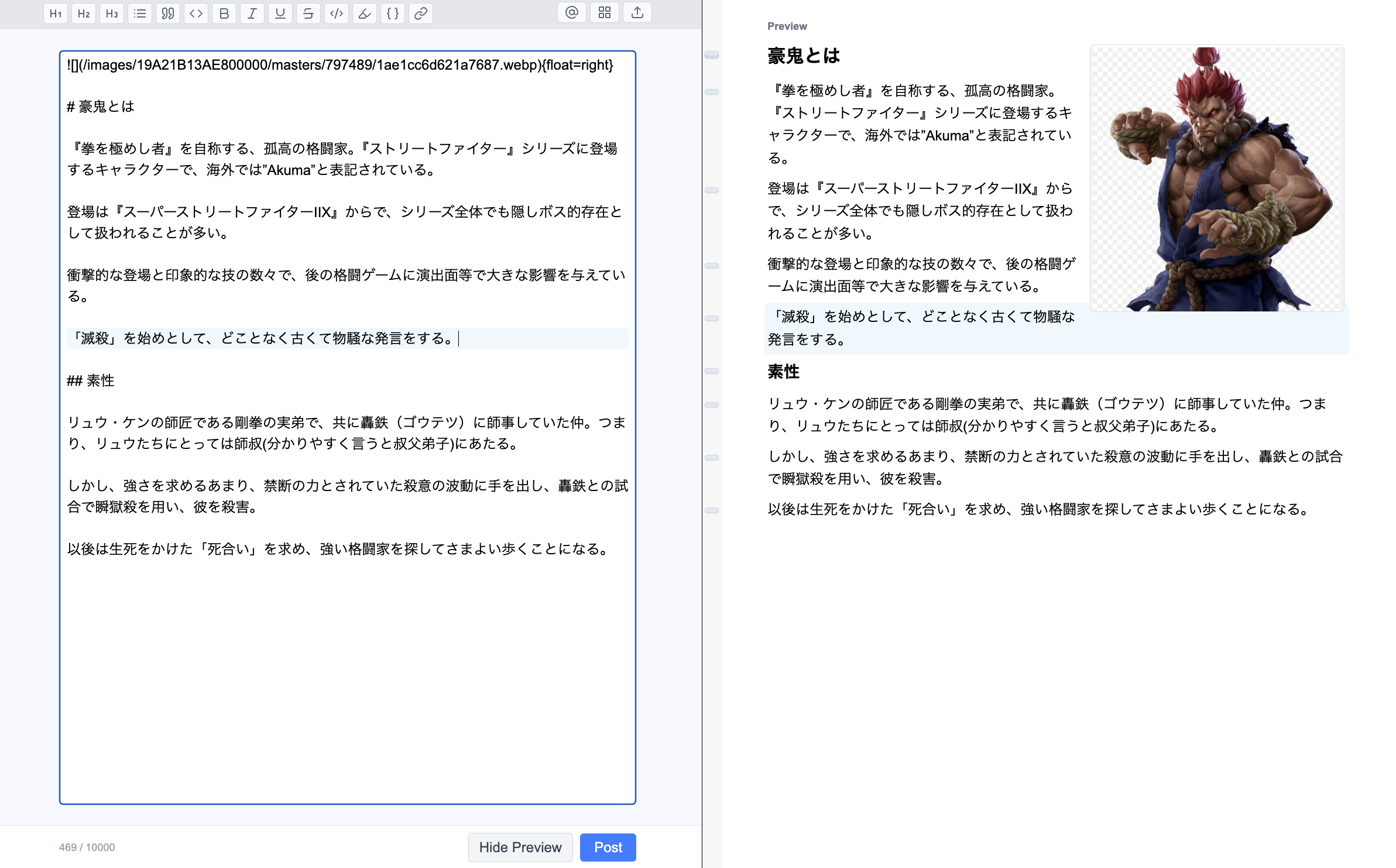Click the upload icon in the toolbar
1396x868 pixels.
click(637, 12)
